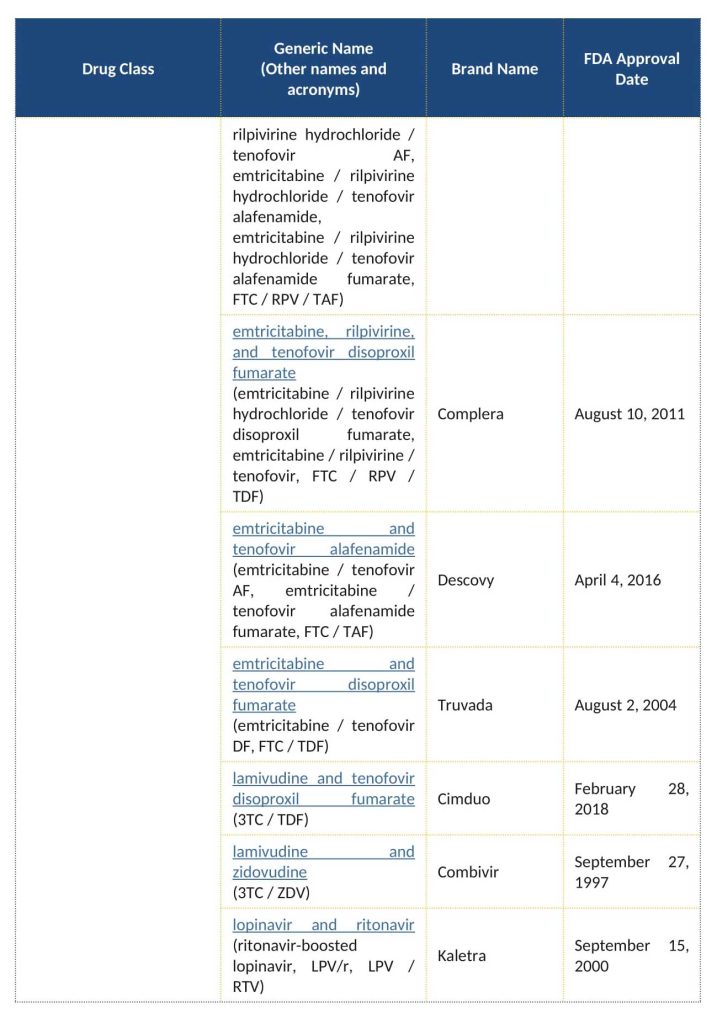
Task: Click the August 10, 2011 approval date
Action: (629, 413)
